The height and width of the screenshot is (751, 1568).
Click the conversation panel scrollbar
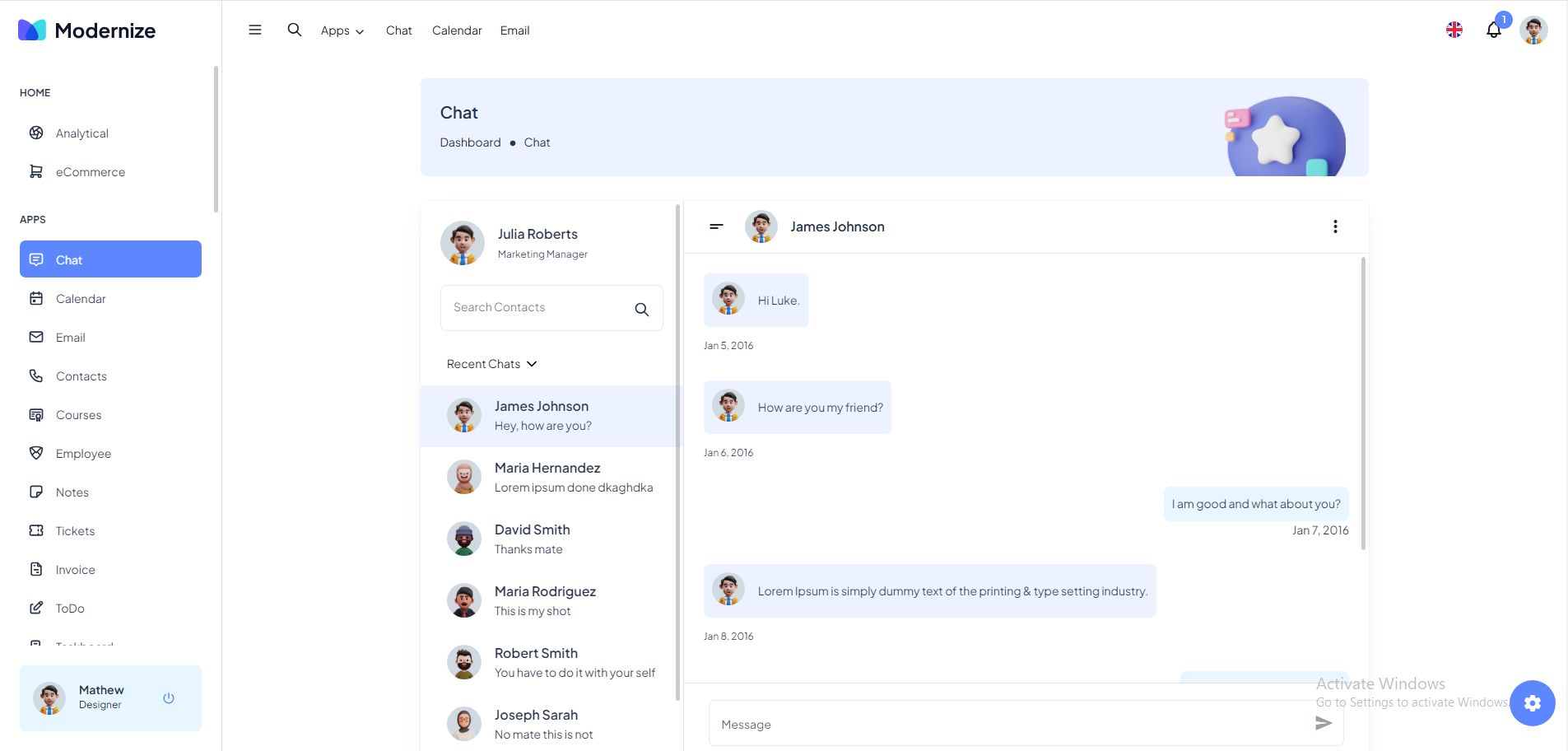pyautogui.click(x=1363, y=403)
